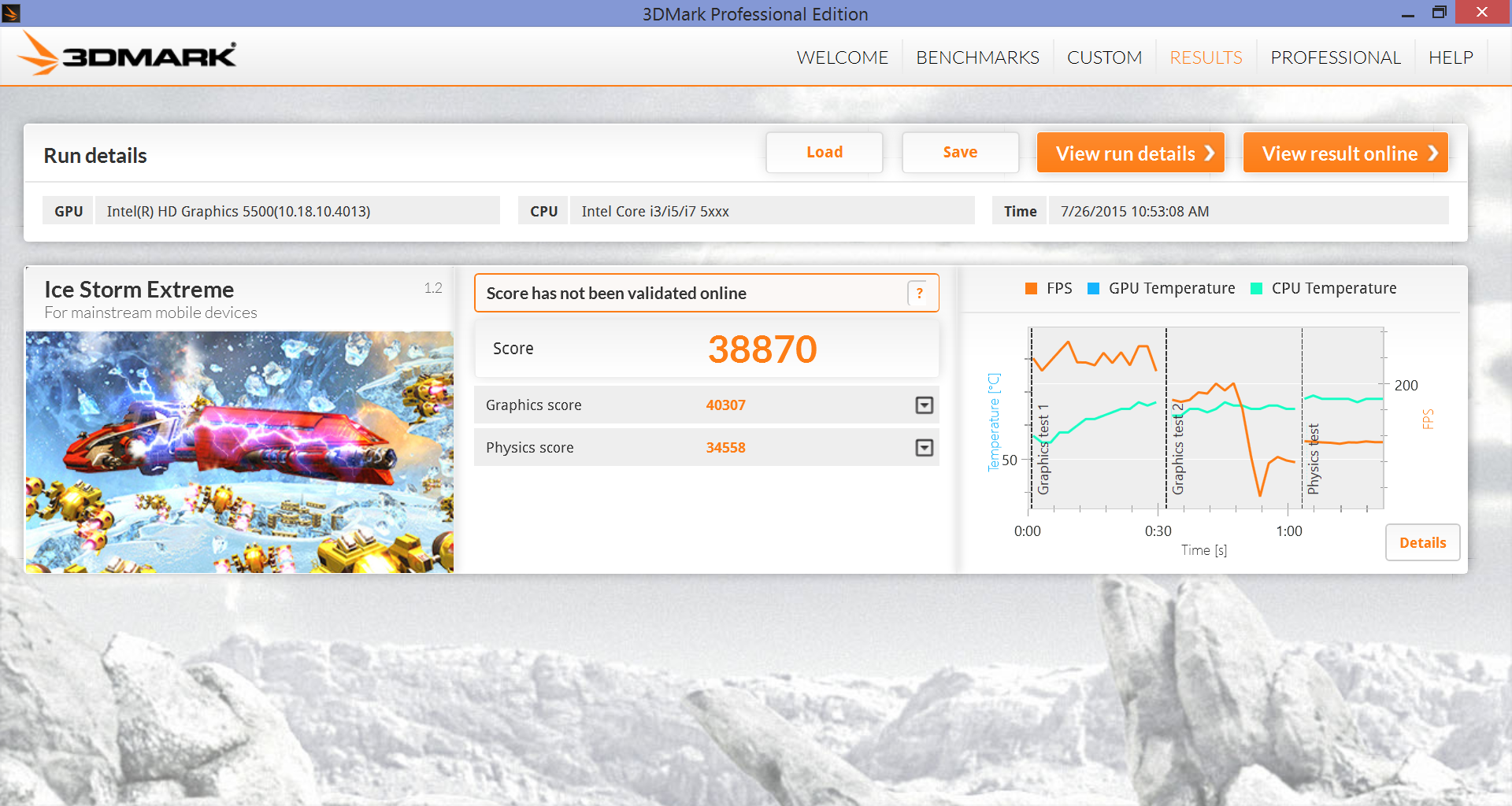This screenshot has width=1512, height=806.
Task: Close the 3DMark window
Action: 1482,12
